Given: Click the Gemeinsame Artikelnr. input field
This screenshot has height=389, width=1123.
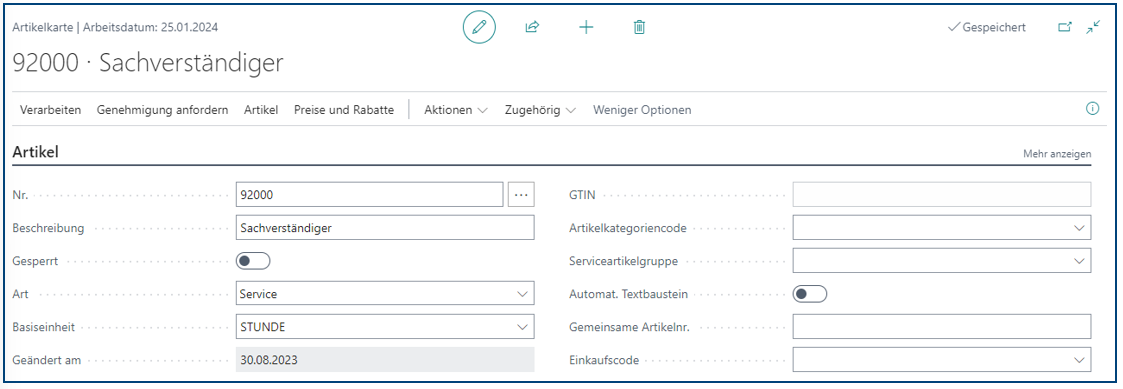Looking at the screenshot, I should (x=942, y=327).
